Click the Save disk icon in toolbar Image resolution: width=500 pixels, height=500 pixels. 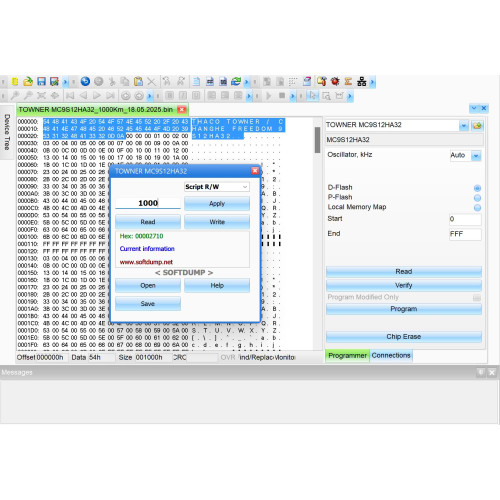(41, 81)
